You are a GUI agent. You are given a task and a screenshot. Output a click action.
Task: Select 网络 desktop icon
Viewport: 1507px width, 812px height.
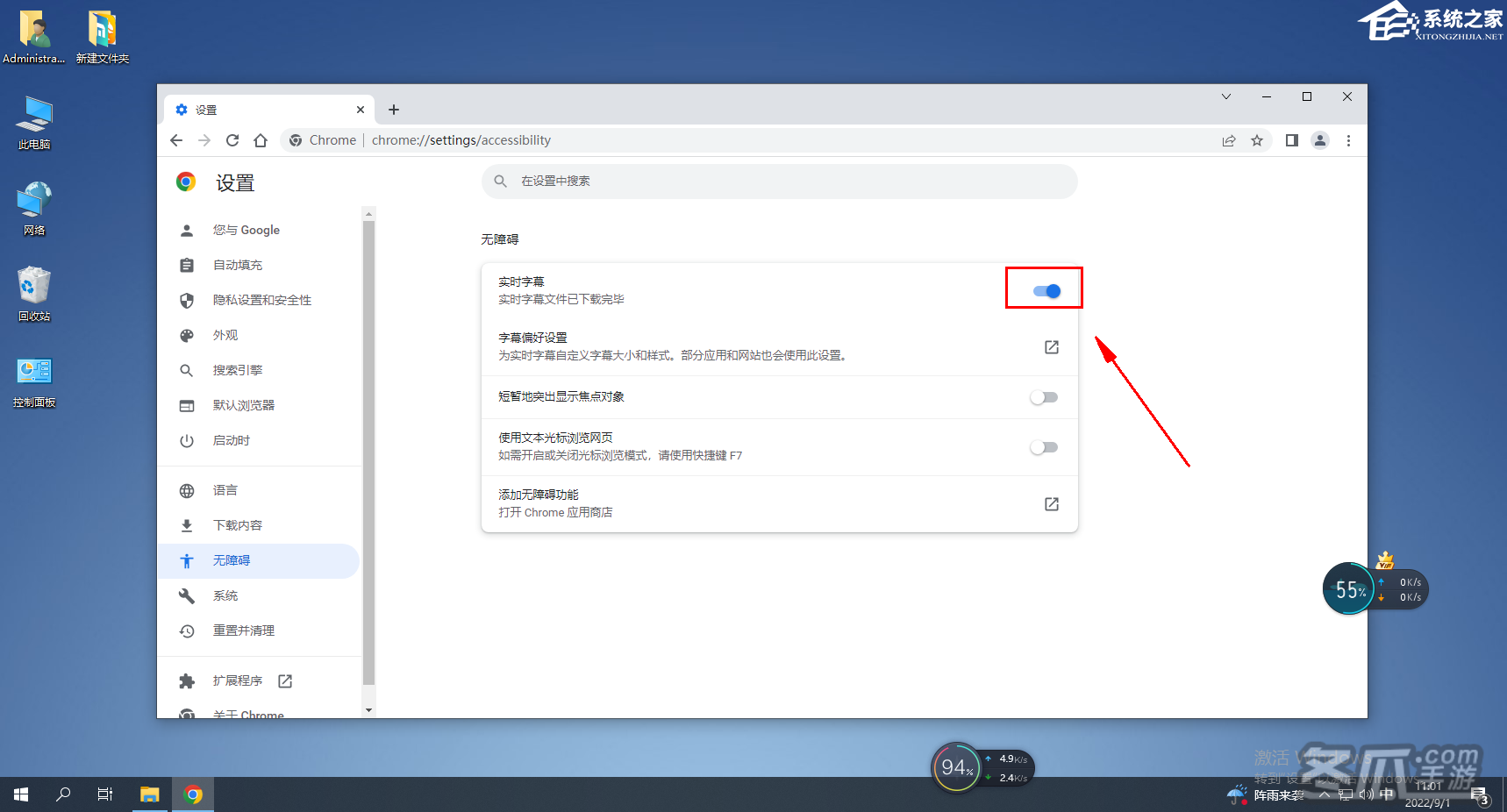[x=34, y=209]
